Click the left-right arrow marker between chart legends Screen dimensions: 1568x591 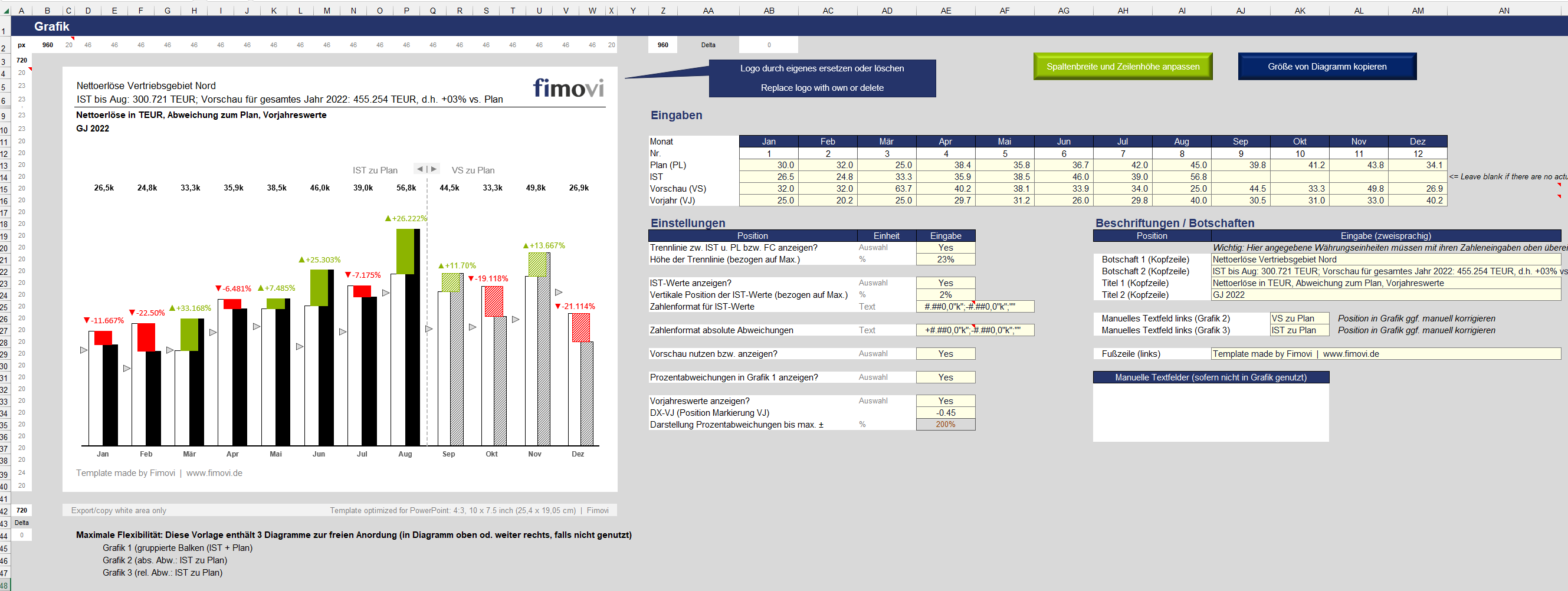(x=426, y=169)
